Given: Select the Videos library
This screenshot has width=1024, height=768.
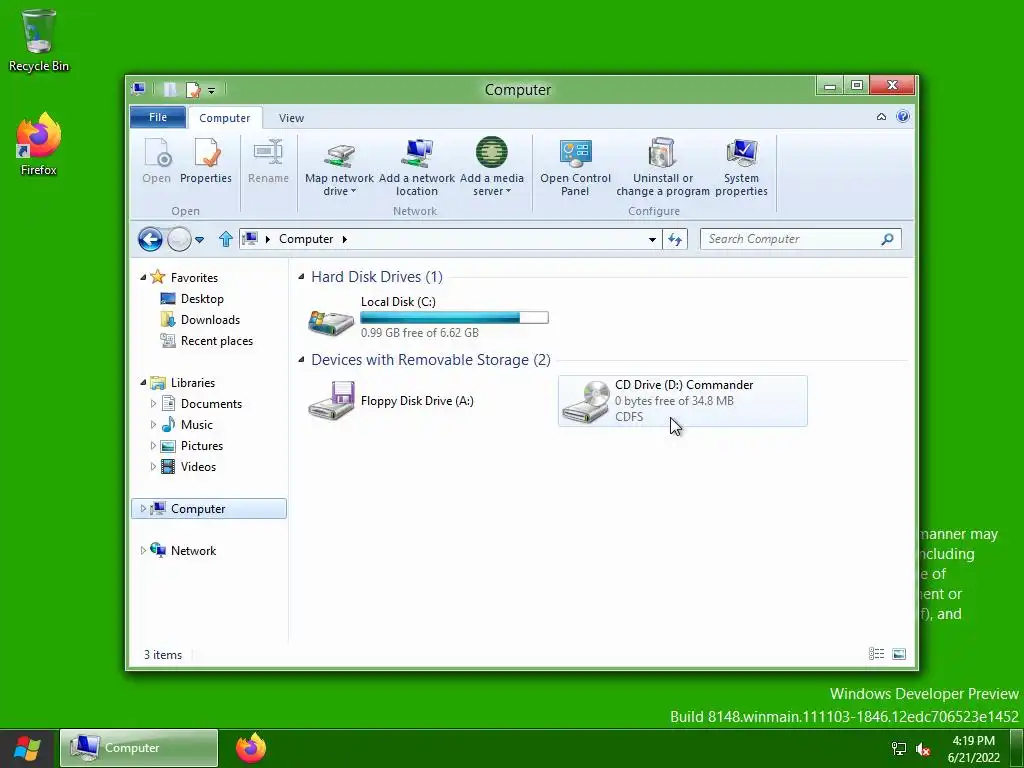Looking at the screenshot, I should pos(198,466).
